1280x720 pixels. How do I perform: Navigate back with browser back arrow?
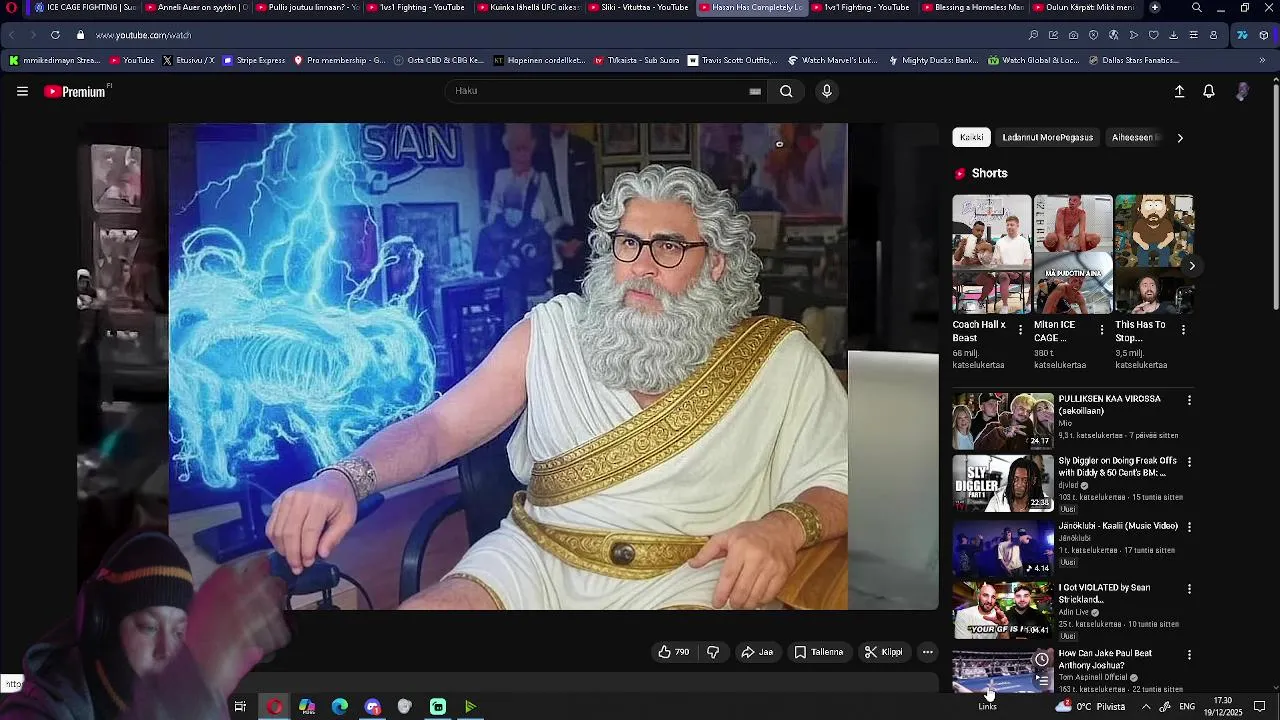(12, 35)
